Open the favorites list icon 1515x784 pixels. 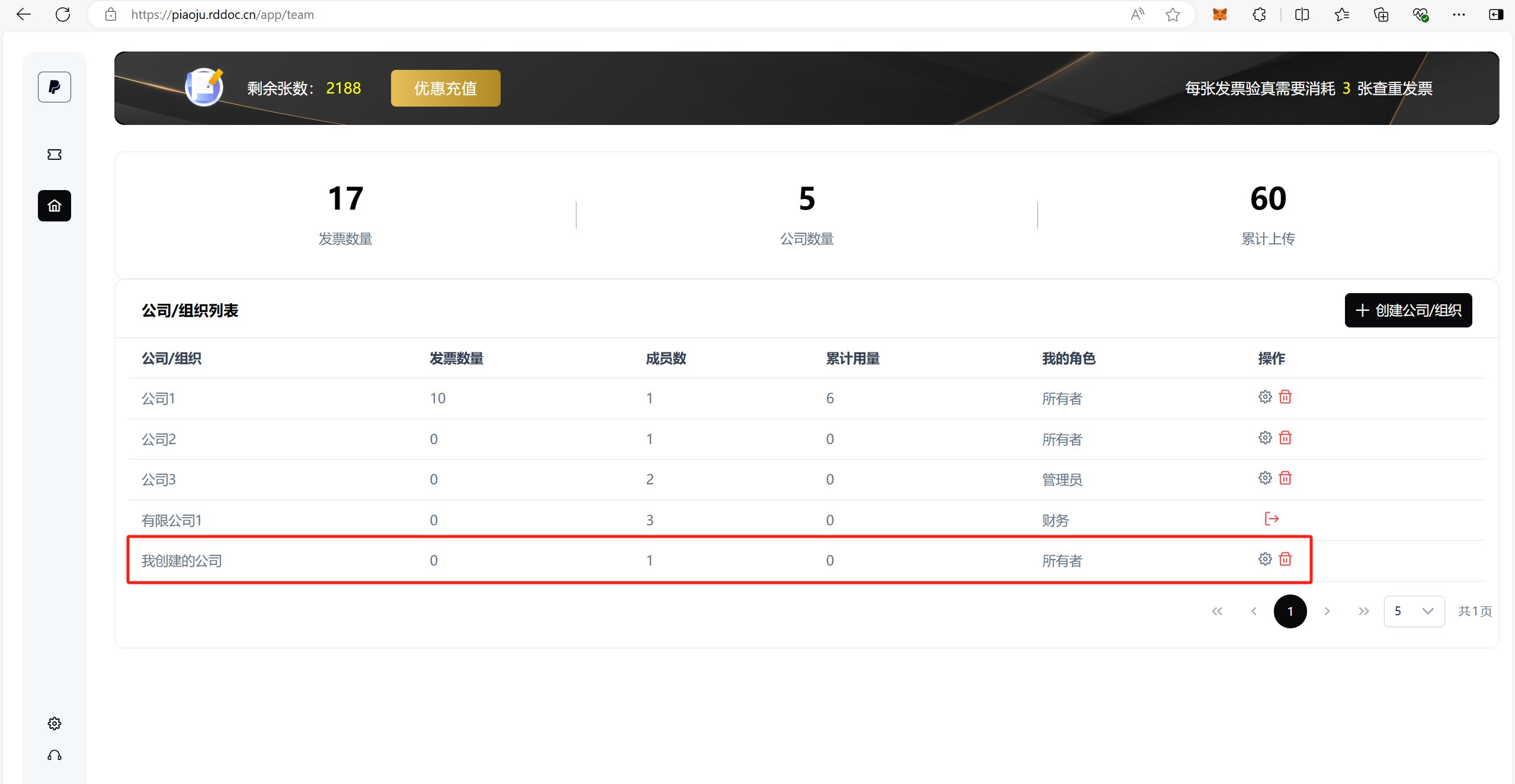point(1342,15)
